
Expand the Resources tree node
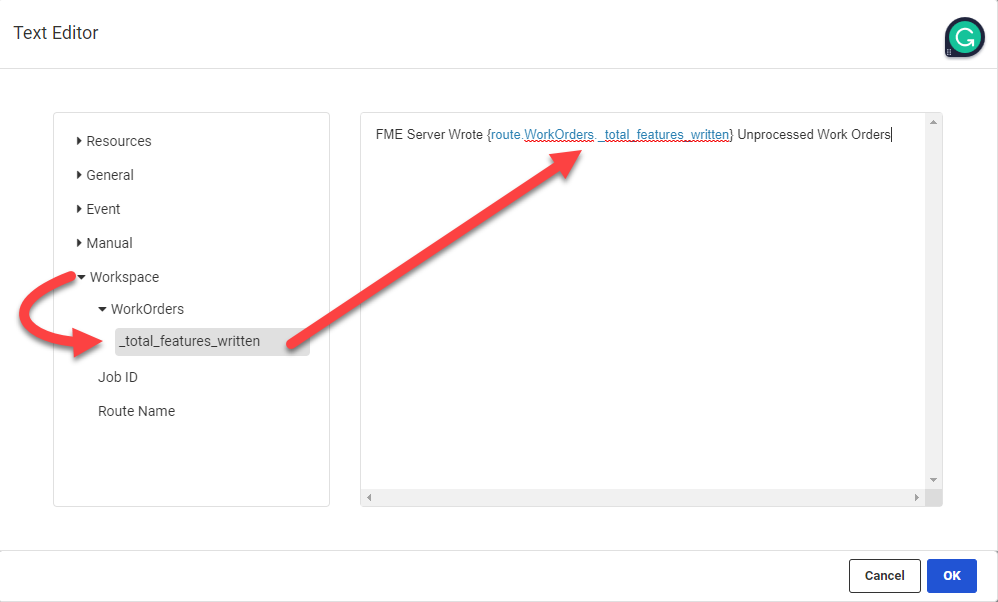tap(79, 141)
